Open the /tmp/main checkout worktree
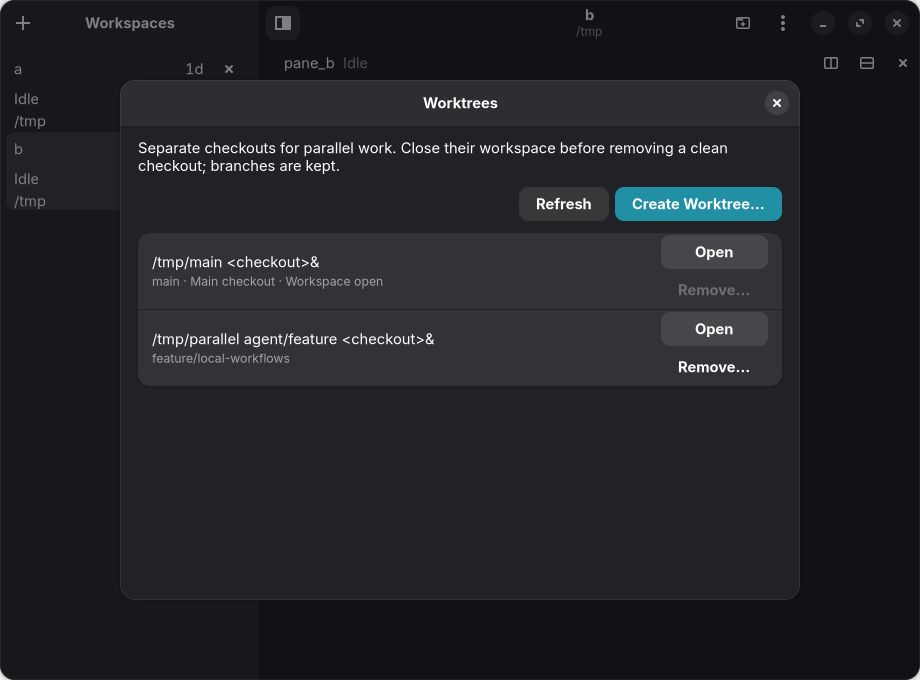This screenshot has height=680, width=920. point(713,252)
